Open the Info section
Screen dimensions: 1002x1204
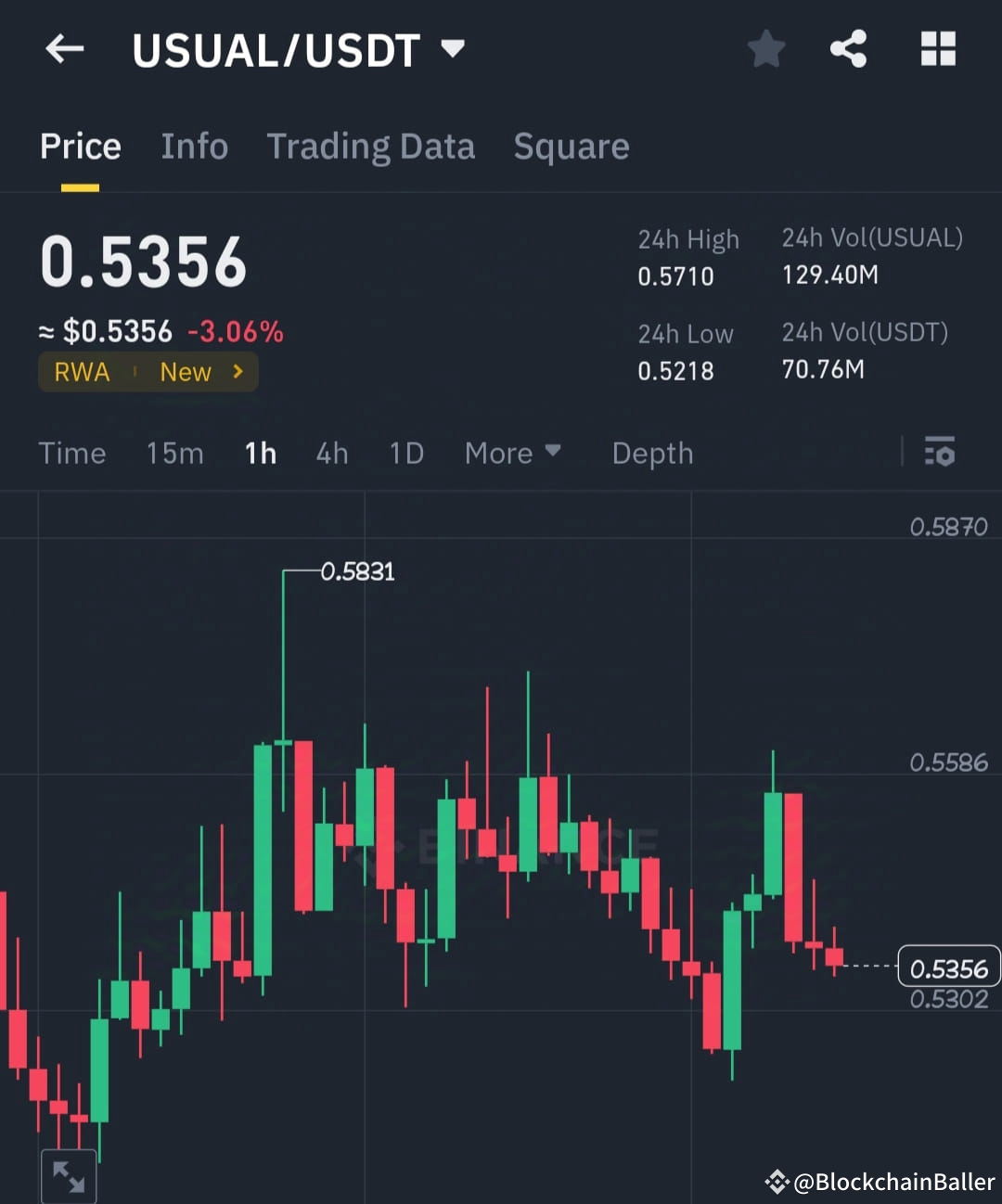point(194,147)
